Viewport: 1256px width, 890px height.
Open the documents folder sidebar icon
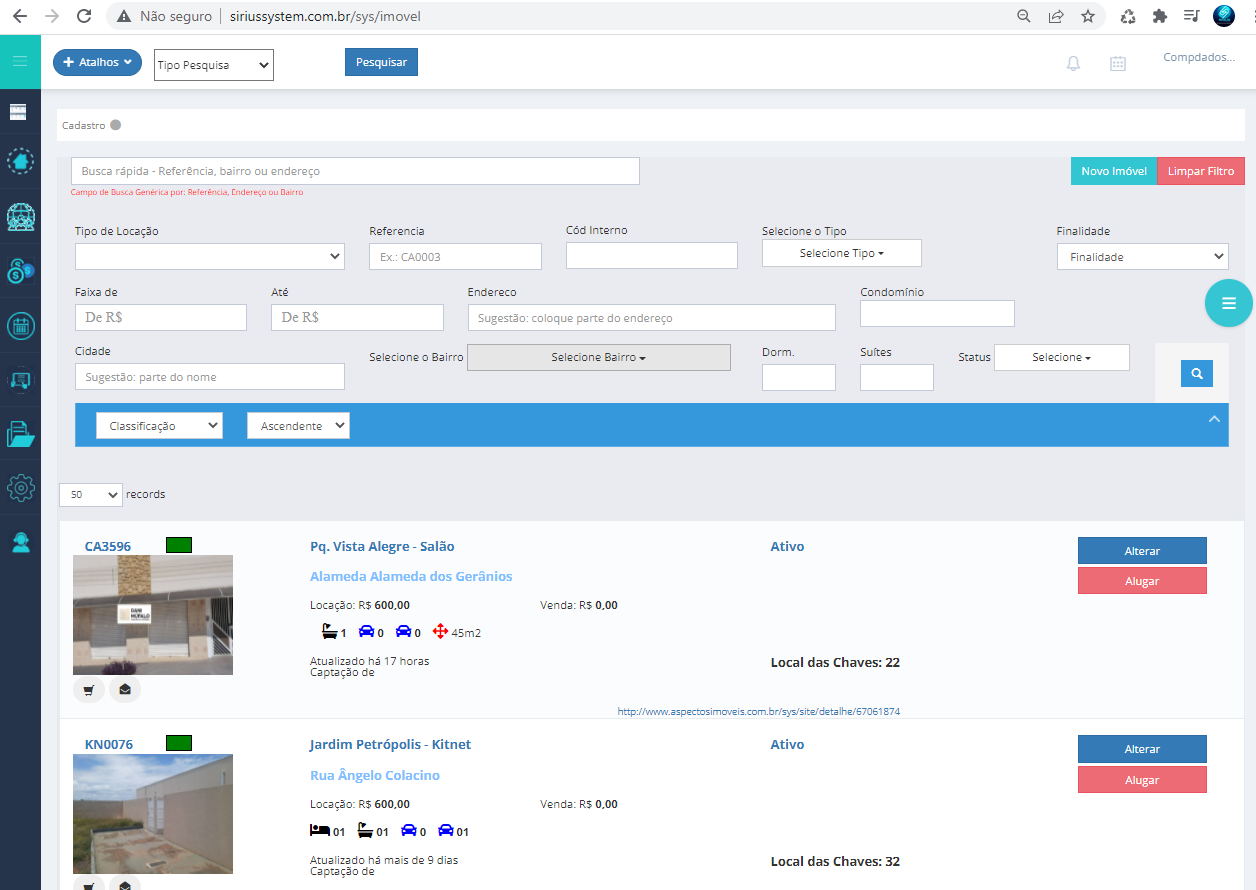[20, 434]
